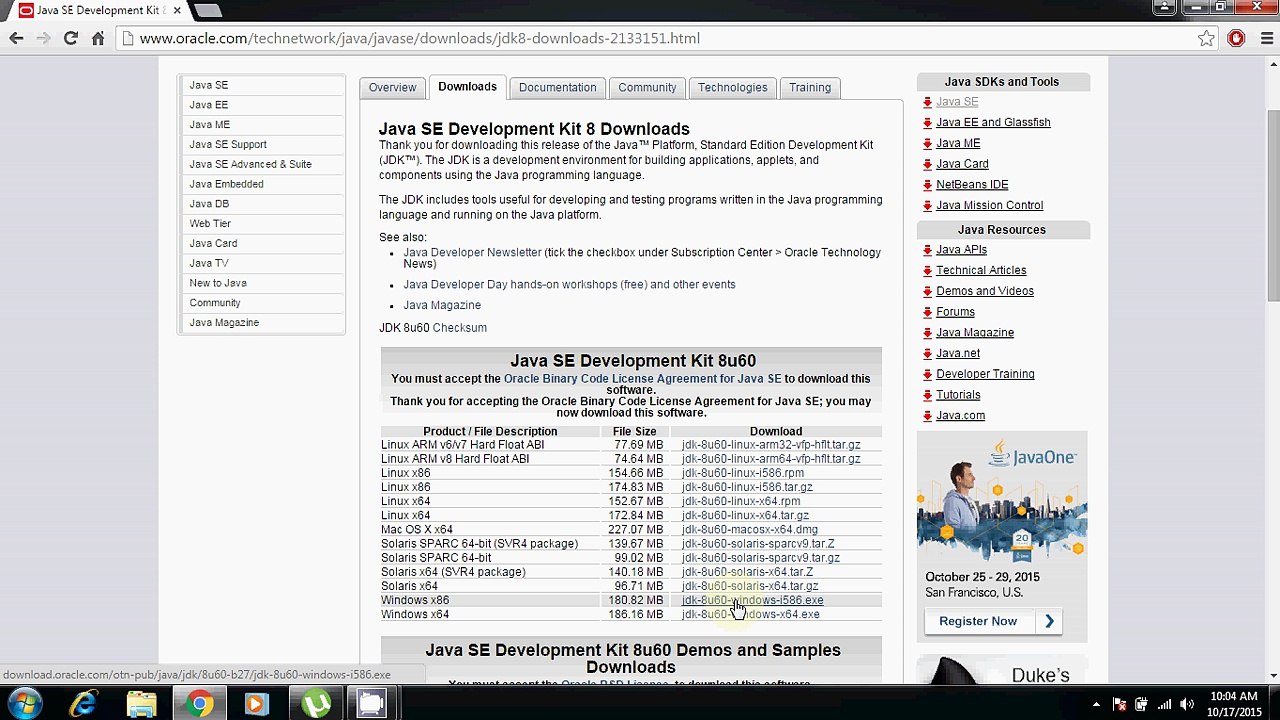Click the volume speaker tray icon

[1187, 704]
